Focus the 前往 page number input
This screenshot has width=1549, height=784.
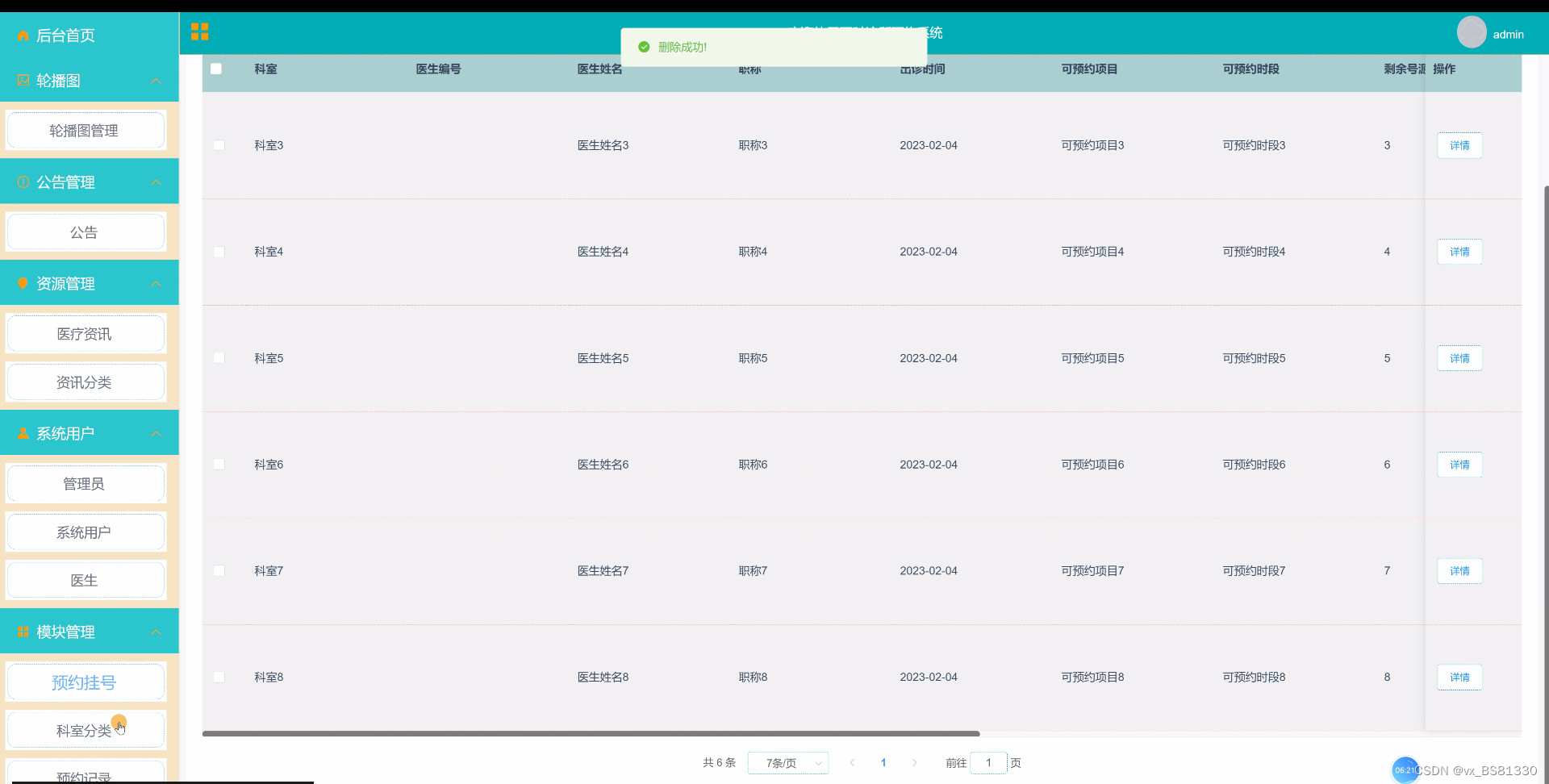[x=988, y=762]
